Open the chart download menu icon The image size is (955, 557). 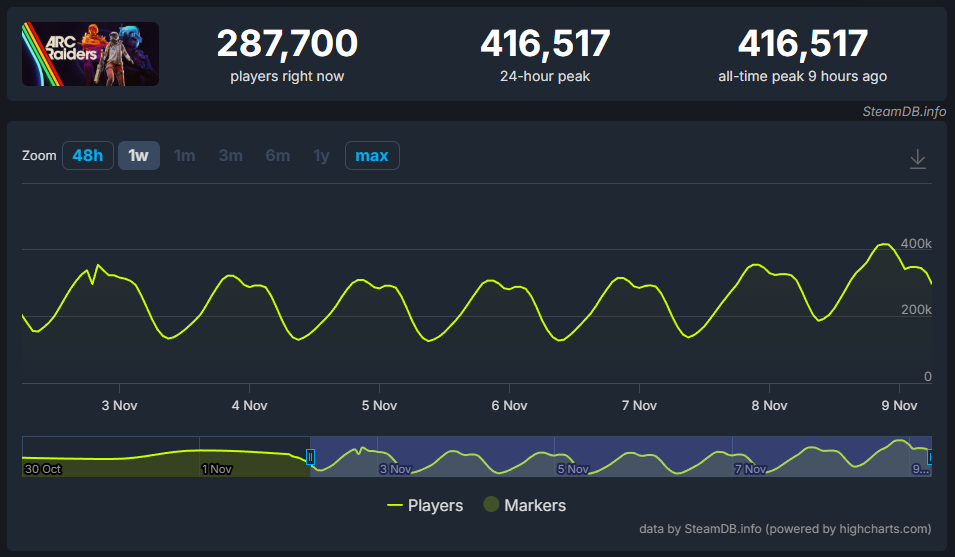tap(918, 159)
